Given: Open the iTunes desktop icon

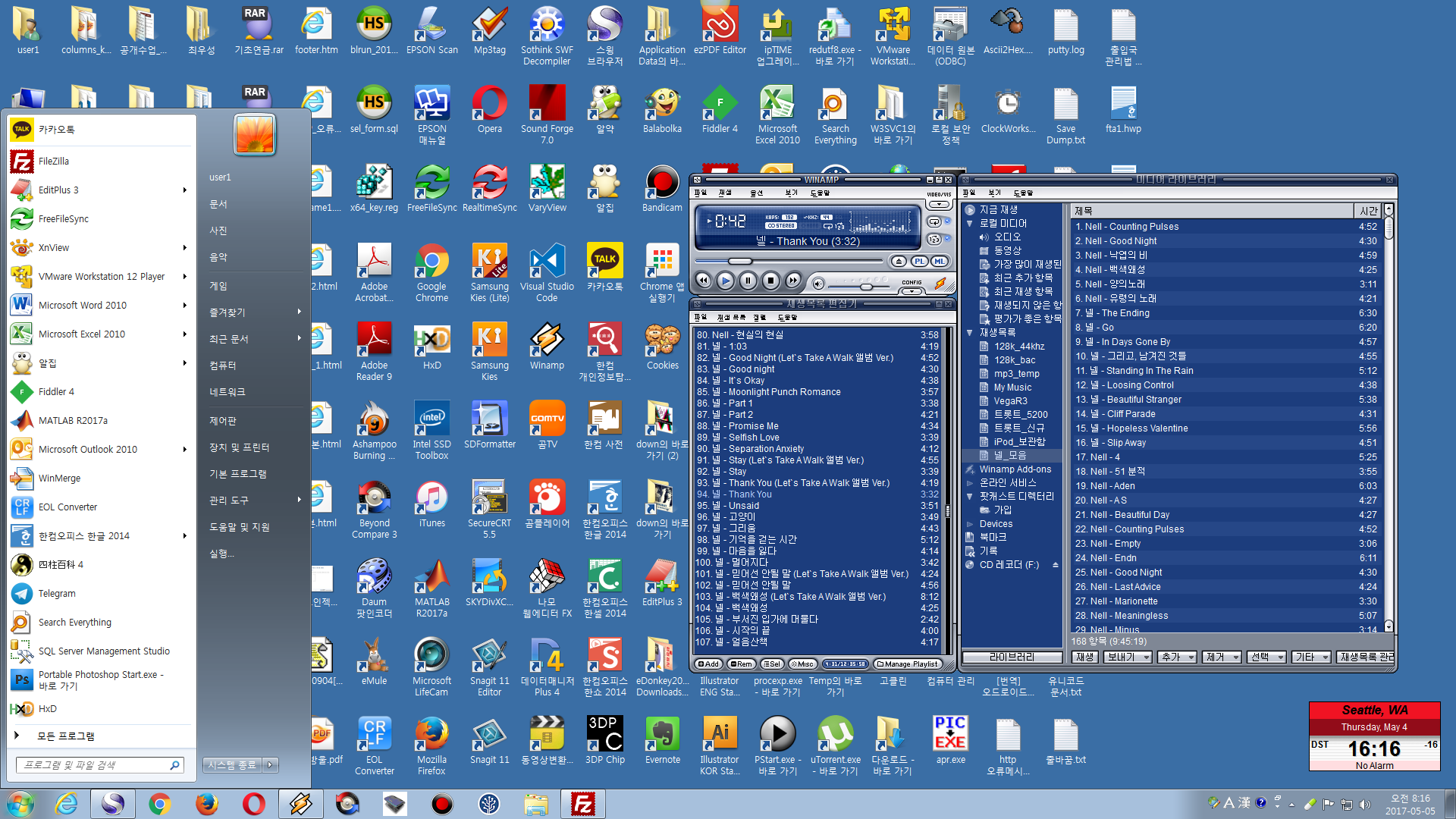Looking at the screenshot, I should (x=431, y=505).
